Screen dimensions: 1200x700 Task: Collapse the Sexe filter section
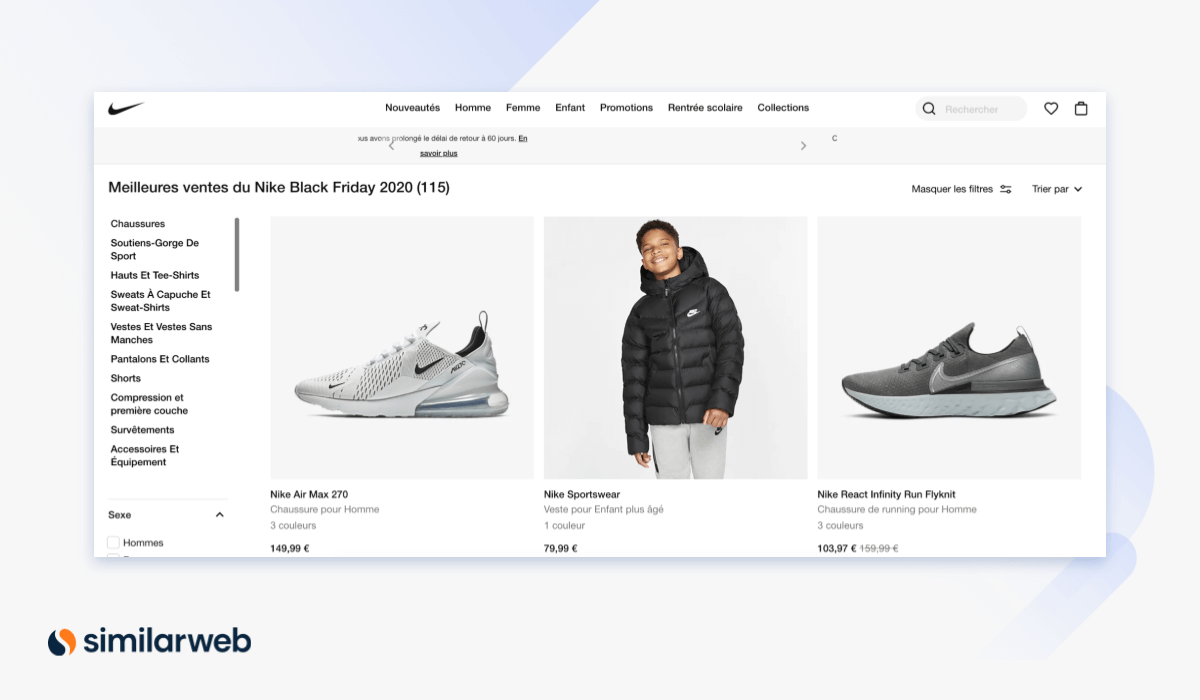coord(220,515)
